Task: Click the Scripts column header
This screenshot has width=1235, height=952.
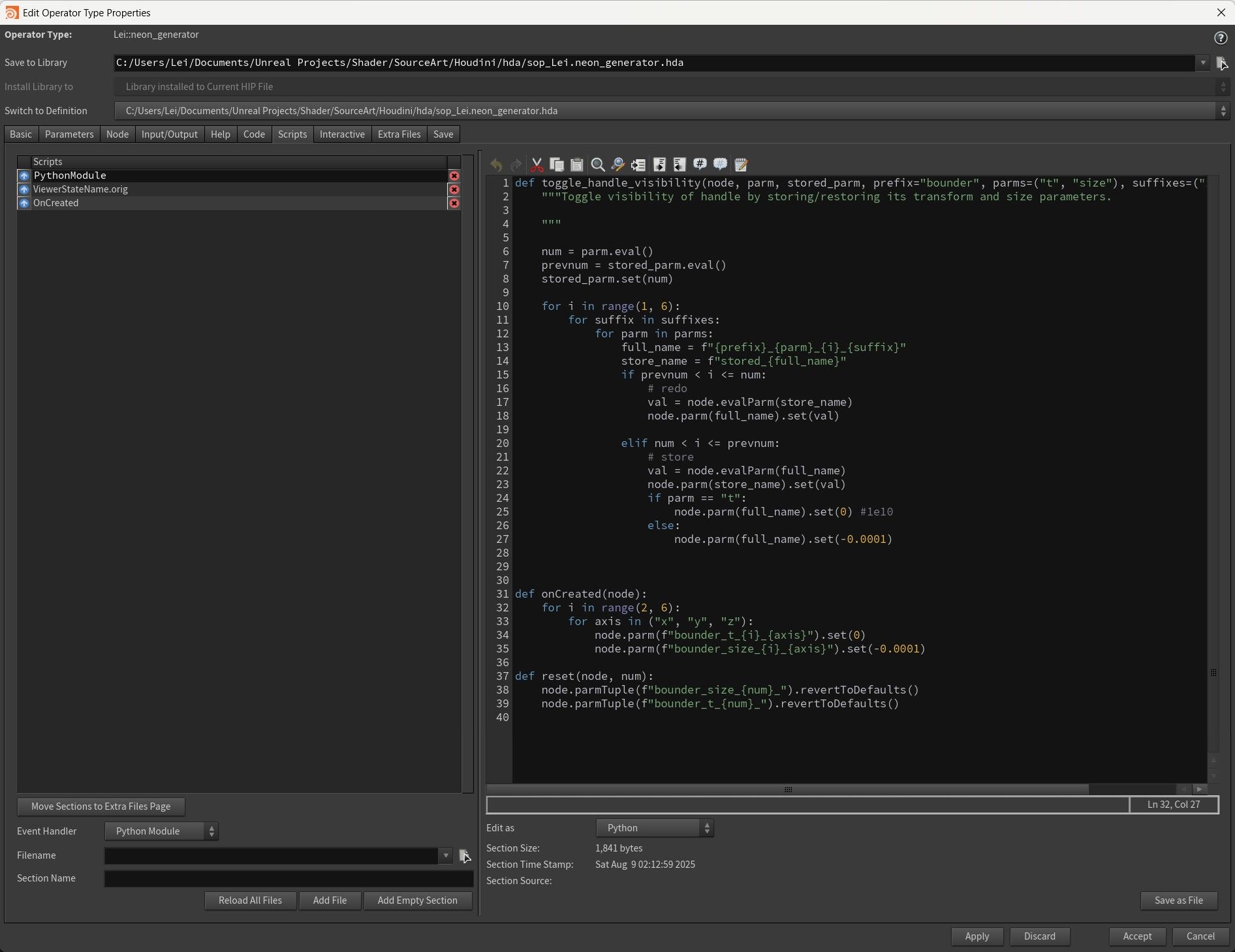Action: tap(239, 162)
